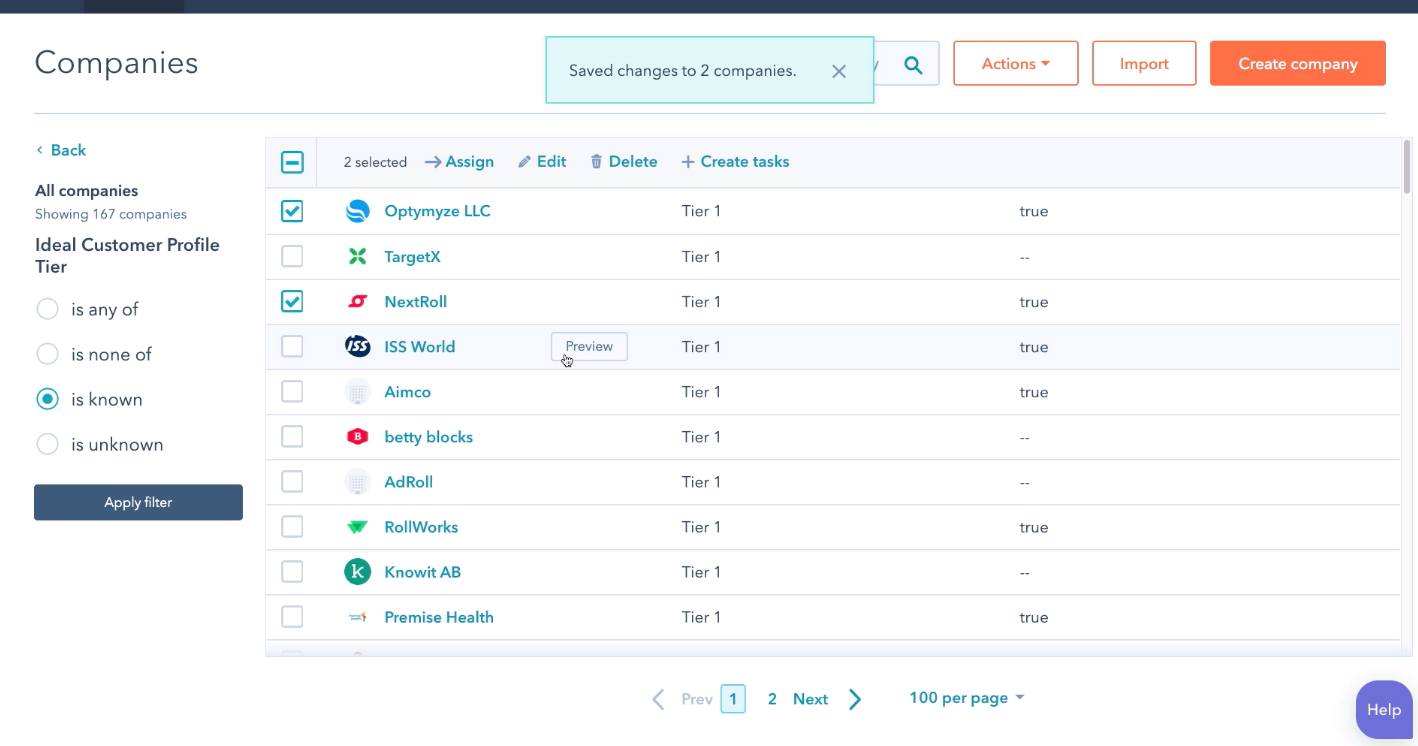Click Create tasks in the bulk action bar
The width and height of the screenshot is (1418, 746).
744,161
